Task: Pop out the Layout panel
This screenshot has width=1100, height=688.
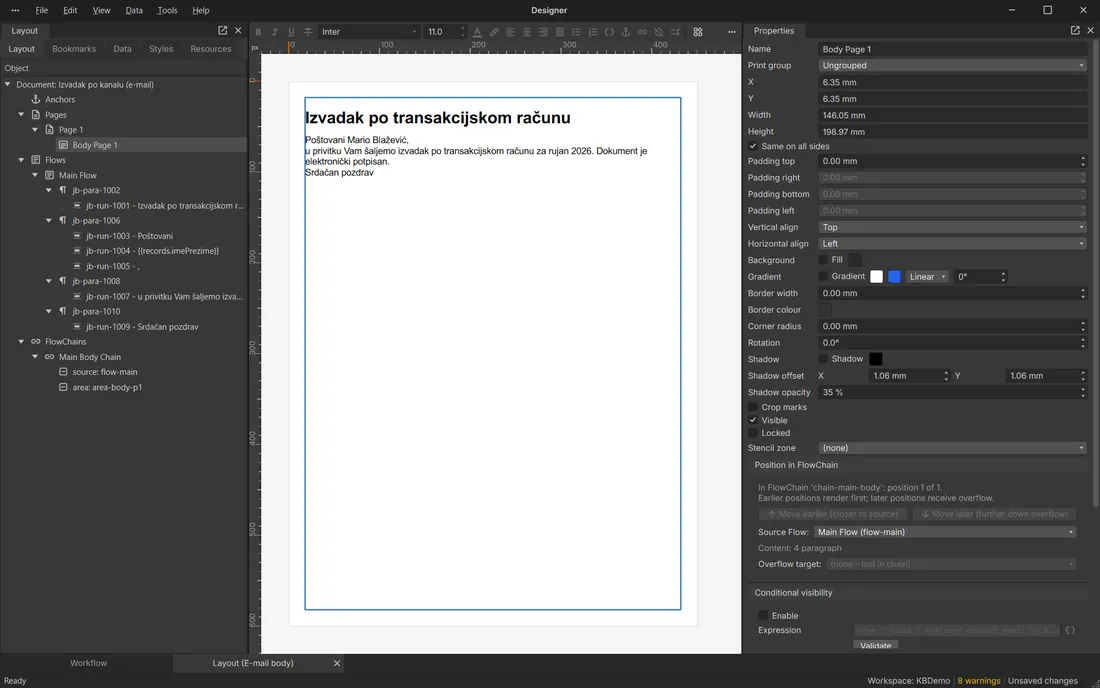Action: tap(222, 30)
